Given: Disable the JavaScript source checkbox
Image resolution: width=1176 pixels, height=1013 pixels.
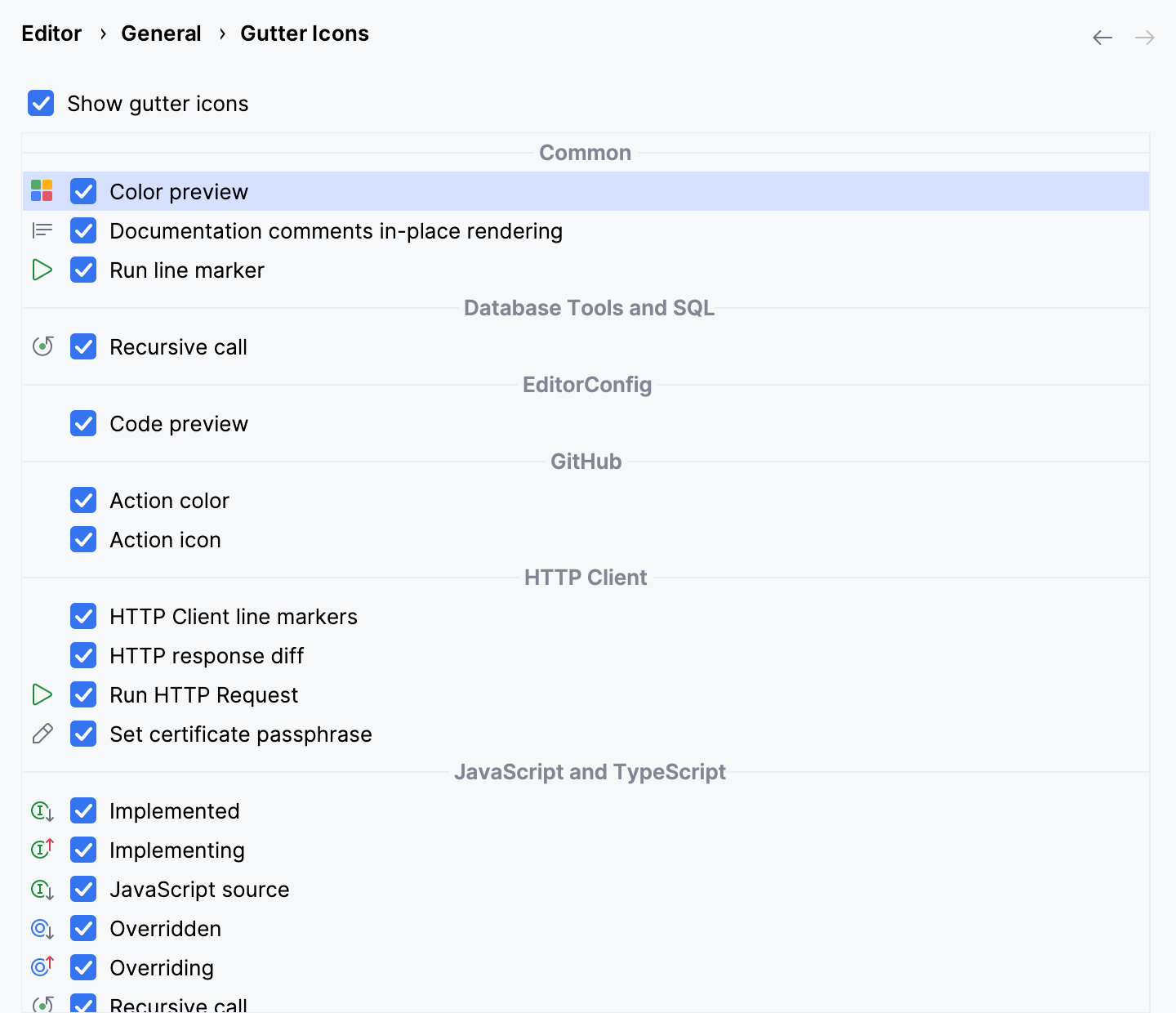Looking at the screenshot, I should 83,889.
